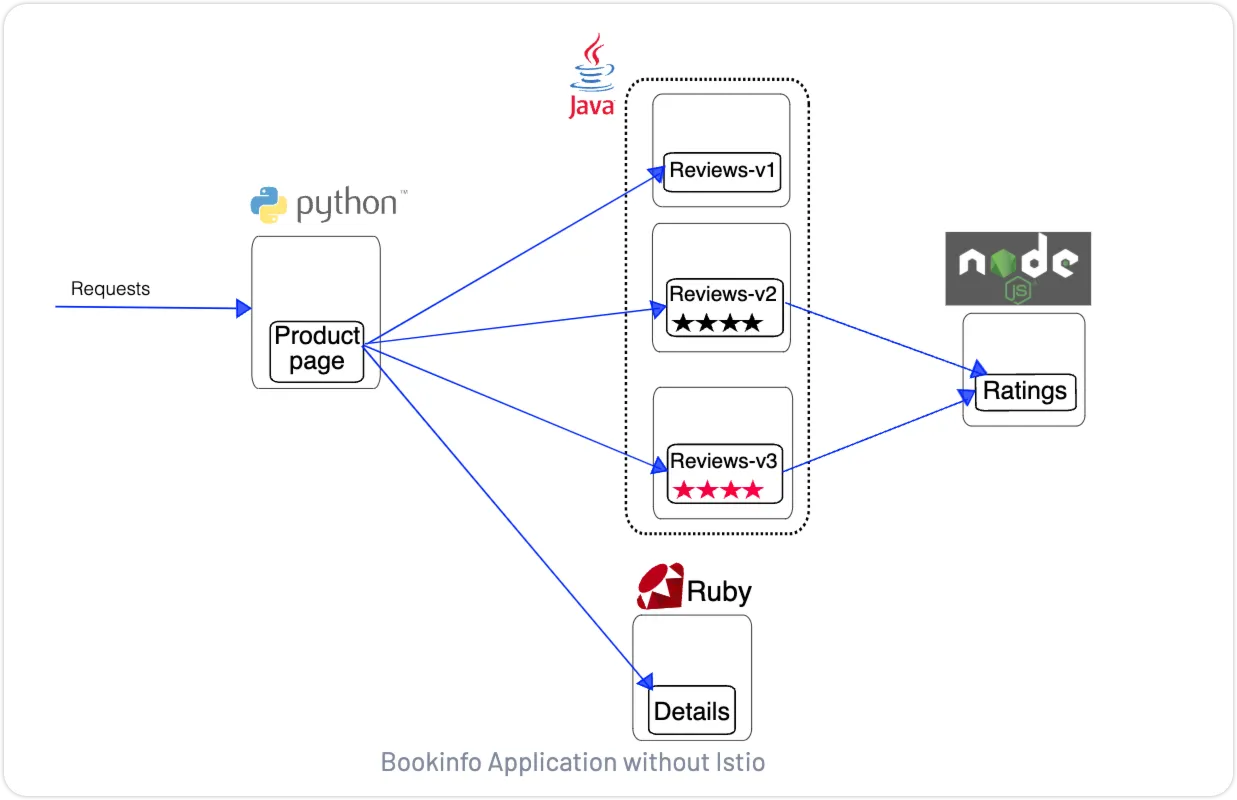Click the Ruby text label
Viewport: 1237px width, 800px height.
pos(719,591)
